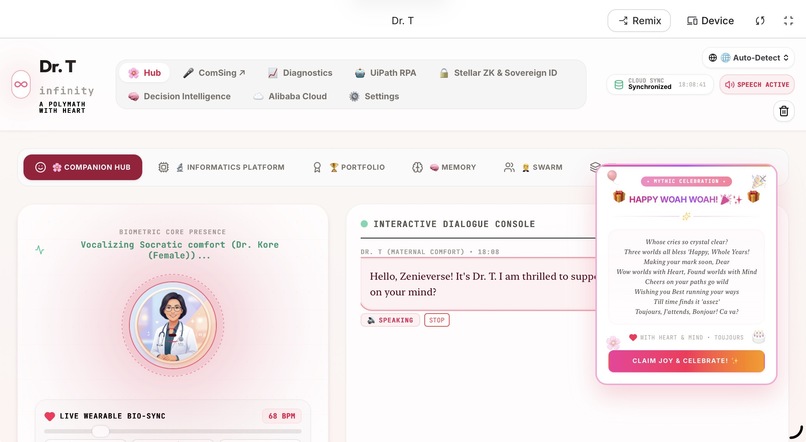The image size is (806, 442).
Task: Click the trash delete icon
Action: [x=783, y=111]
